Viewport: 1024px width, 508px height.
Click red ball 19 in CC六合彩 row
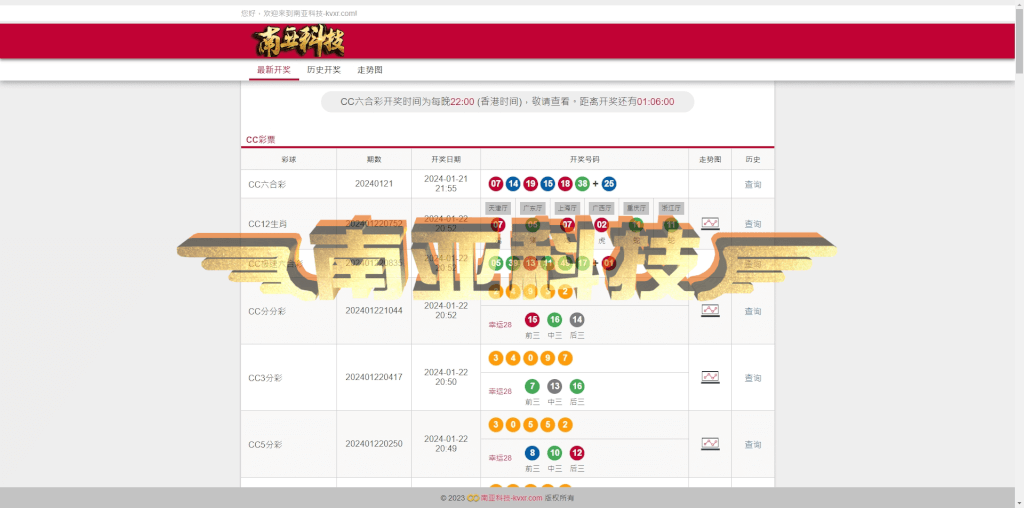pyautogui.click(x=530, y=184)
